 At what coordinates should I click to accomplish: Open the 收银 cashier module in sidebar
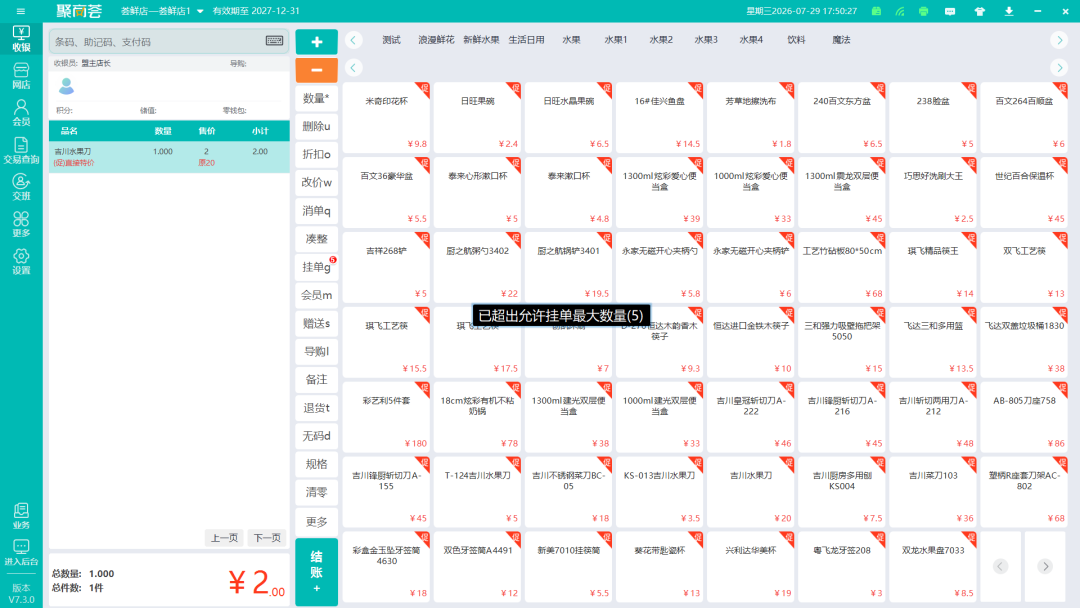21,39
